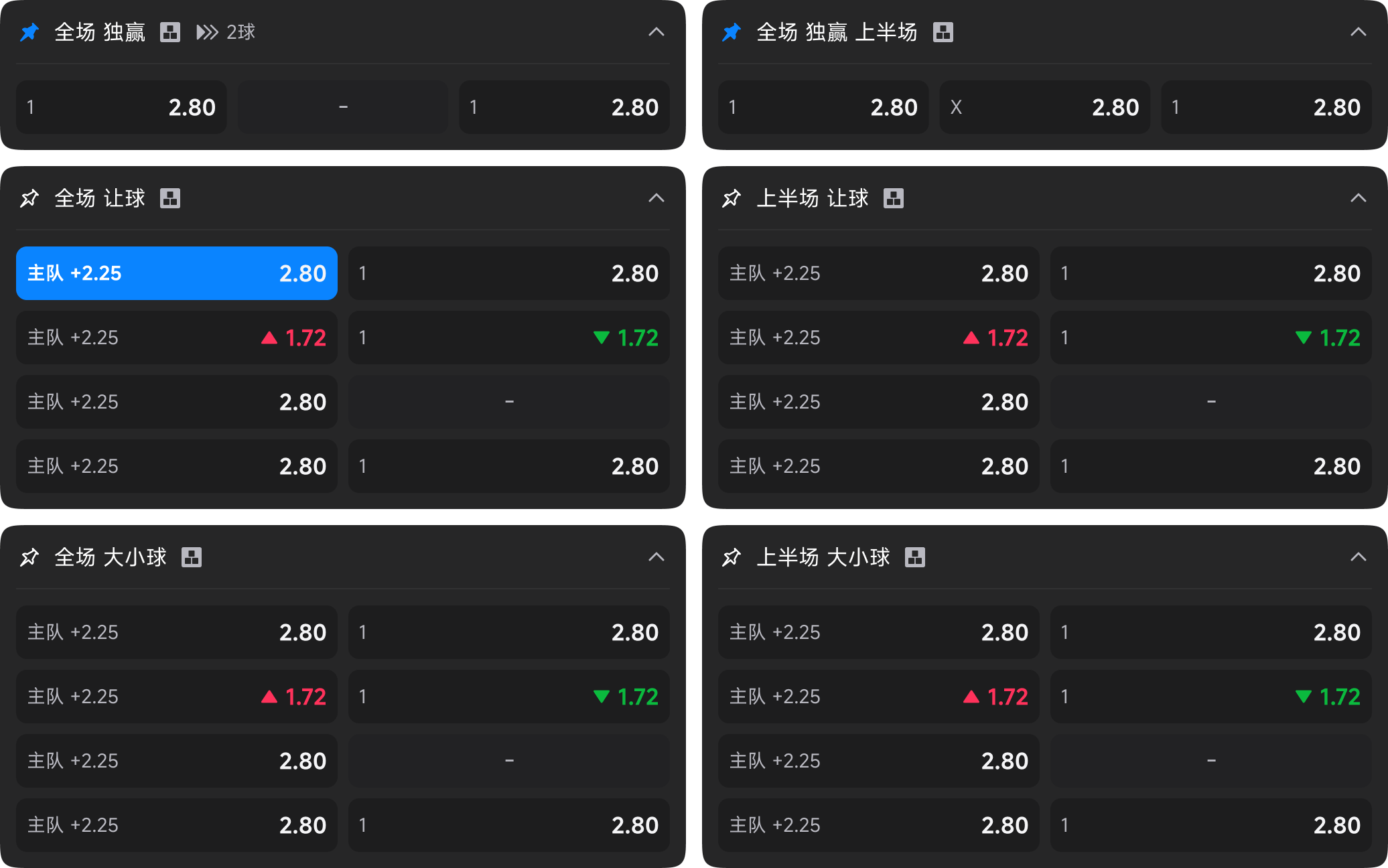Image resolution: width=1388 pixels, height=868 pixels.
Task: Select highlighted 主队 +2.25 bet at 2.80
Action: pyautogui.click(x=177, y=273)
